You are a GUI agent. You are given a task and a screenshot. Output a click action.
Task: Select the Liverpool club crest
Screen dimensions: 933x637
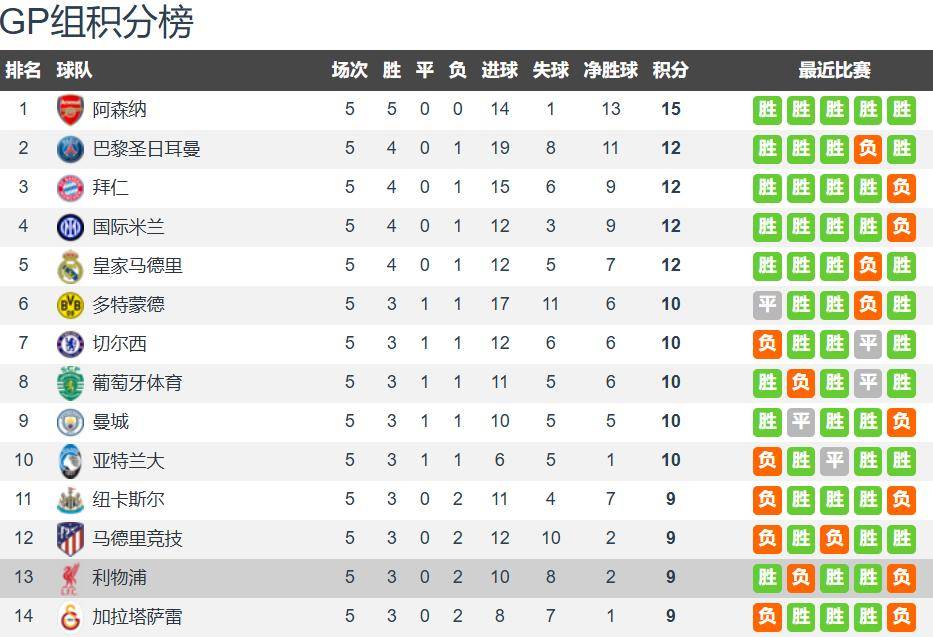click(70, 577)
